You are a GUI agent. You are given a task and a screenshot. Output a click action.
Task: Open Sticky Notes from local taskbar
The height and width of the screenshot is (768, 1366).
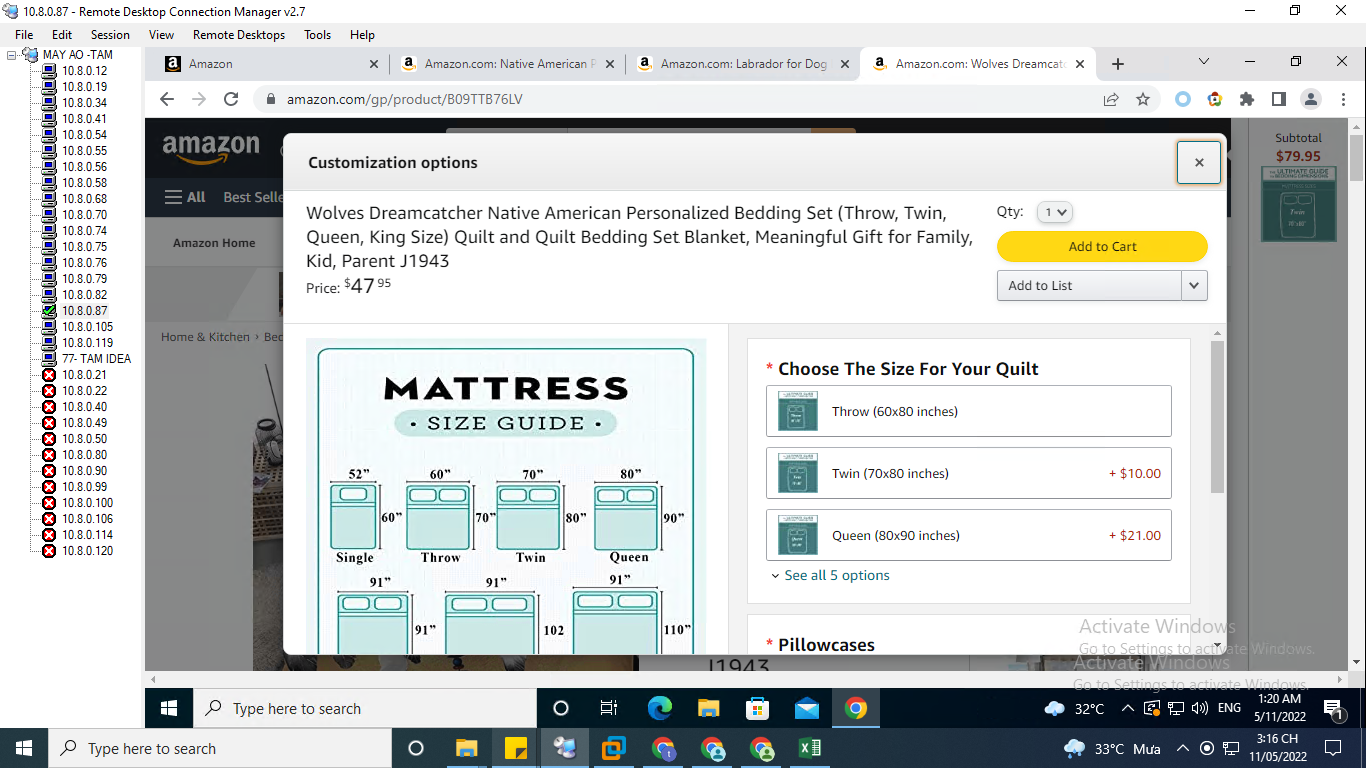(x=516, y=748)
